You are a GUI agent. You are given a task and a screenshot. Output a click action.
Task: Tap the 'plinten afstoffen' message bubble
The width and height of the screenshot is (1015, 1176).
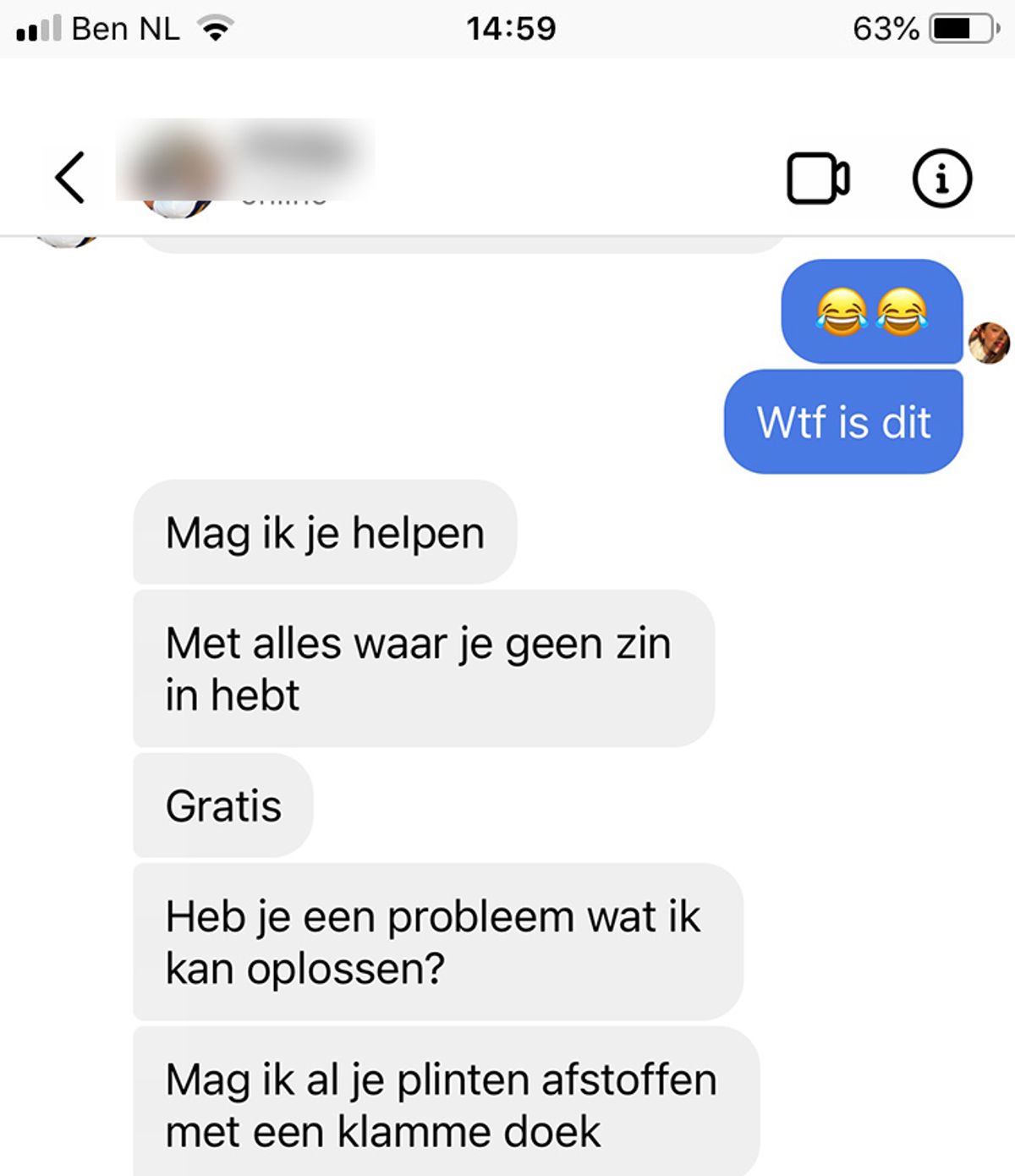click(447, 1102)
